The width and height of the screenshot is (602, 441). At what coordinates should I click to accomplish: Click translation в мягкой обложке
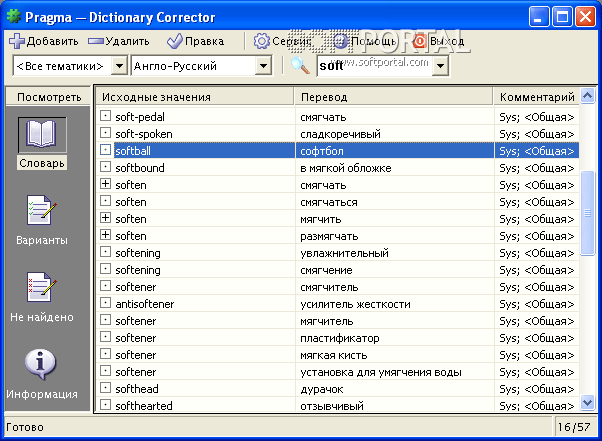[346, 168]
